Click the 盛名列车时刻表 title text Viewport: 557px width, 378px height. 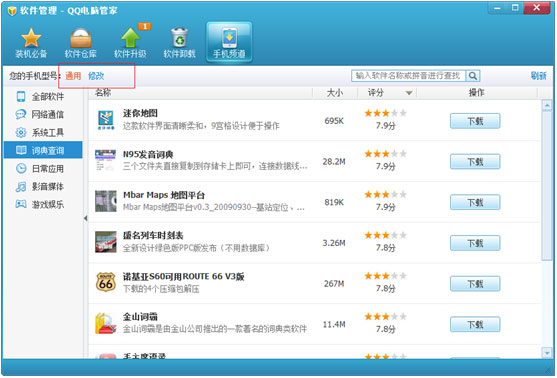click(153, 236)
